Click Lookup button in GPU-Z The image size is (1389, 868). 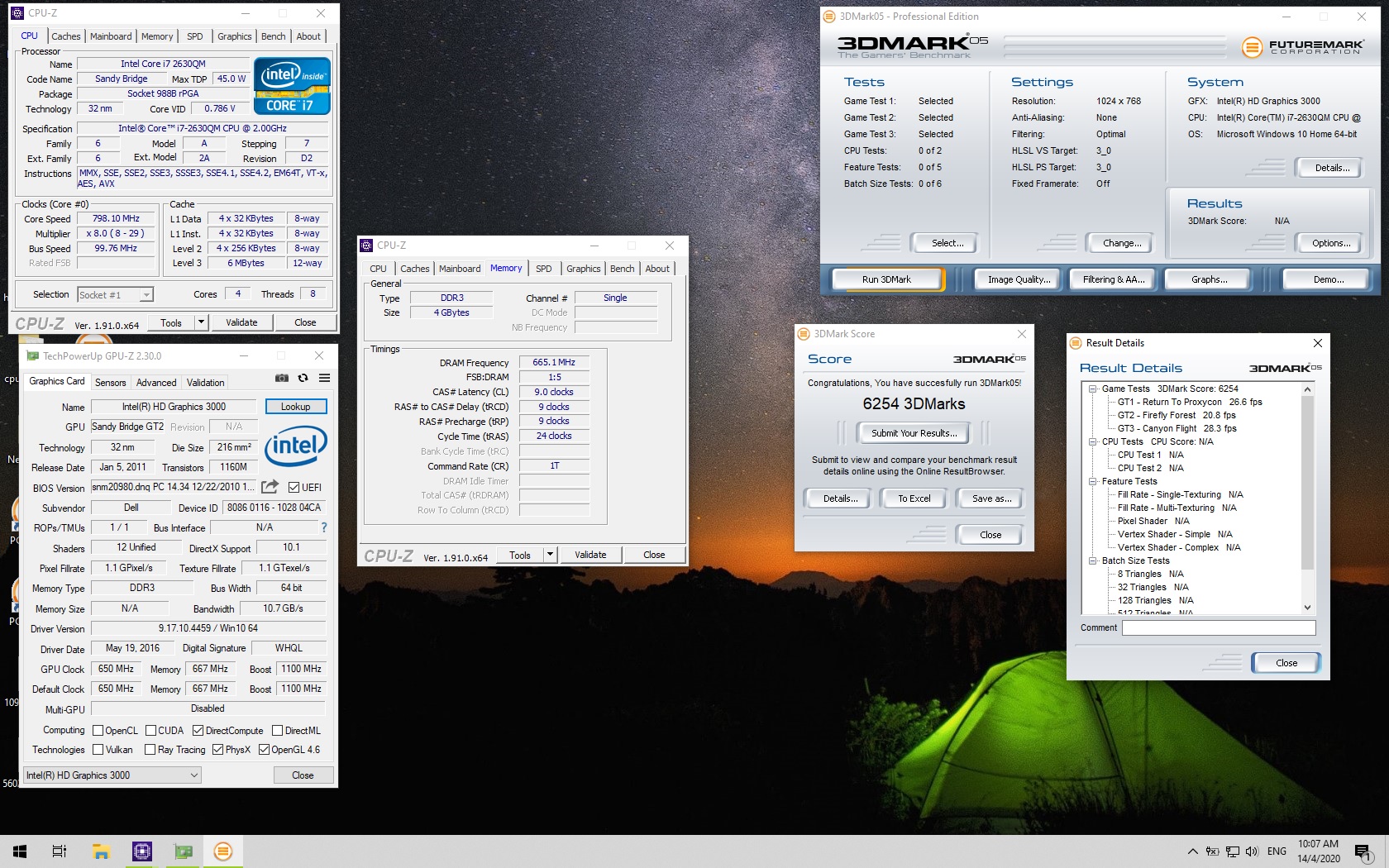pyautogui.click(x=295, y=407)
